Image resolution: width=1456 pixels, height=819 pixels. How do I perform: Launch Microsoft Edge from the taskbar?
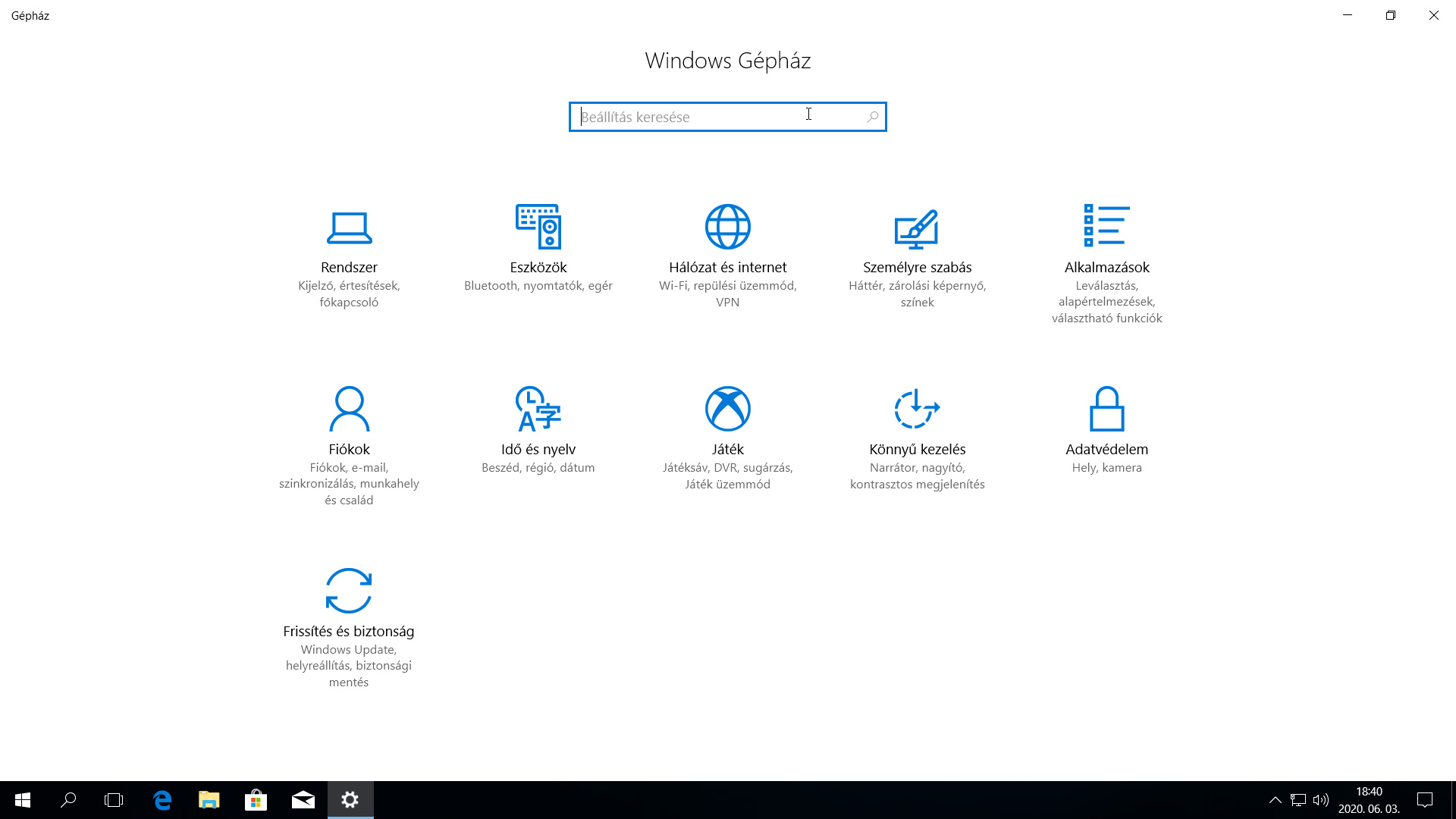162,800
